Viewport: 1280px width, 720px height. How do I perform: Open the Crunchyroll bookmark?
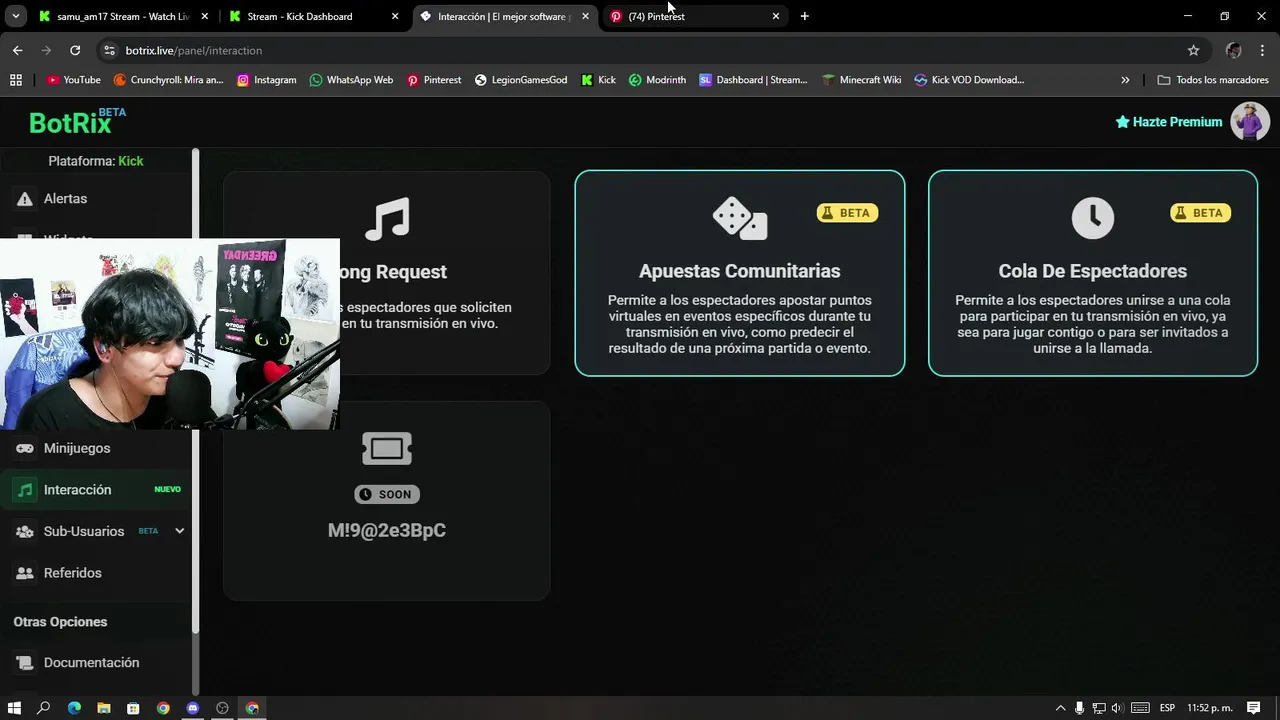tap(168, 80)
